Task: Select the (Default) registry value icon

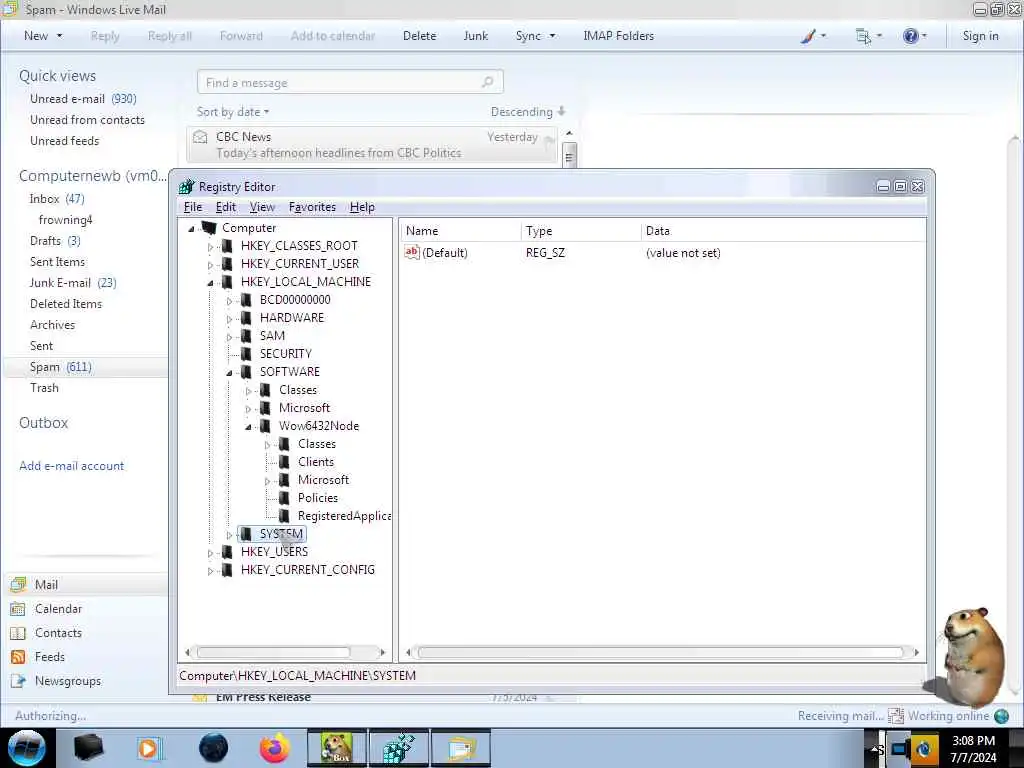Action: pos(411,252)
